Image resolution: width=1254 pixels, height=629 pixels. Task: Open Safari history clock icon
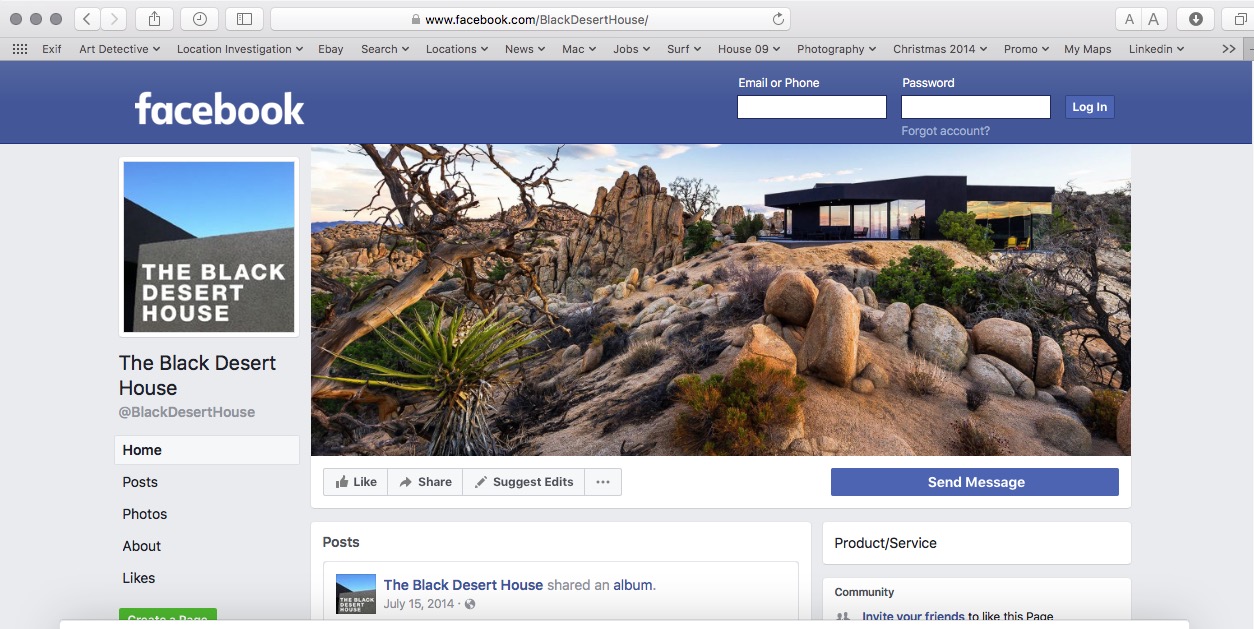199,19
